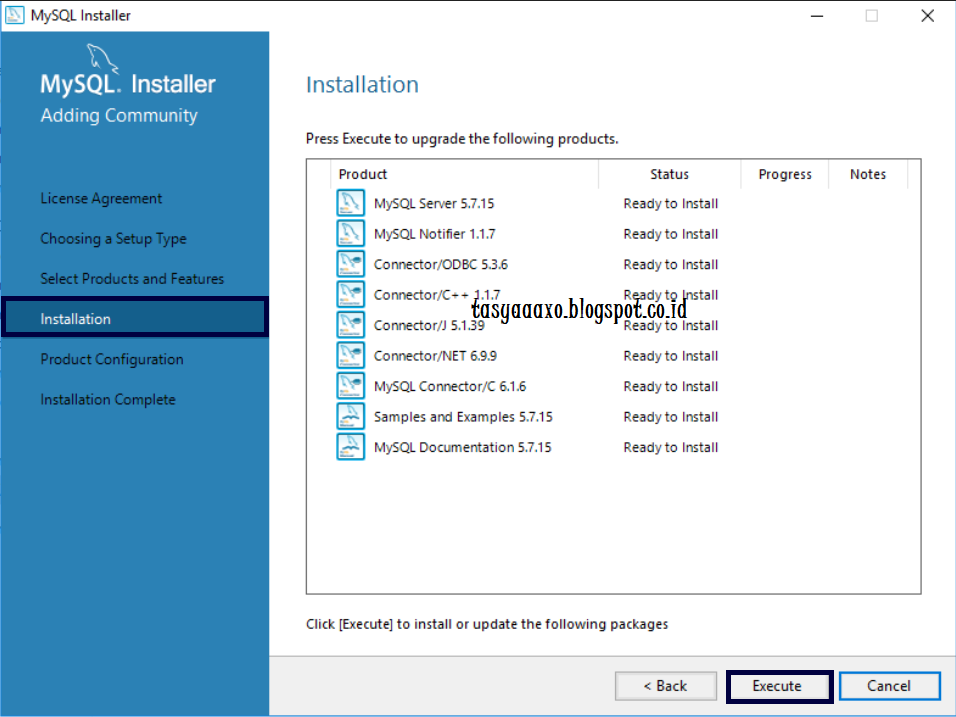The image size is (956, 717).
Task: Click the < Back button
Action: tap(666, 686)
